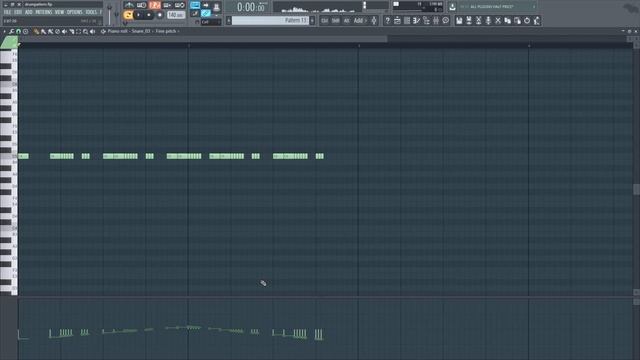This screenshot has width=640, height=360.
Task: Click the CPU memory meter panel
Action: [x=418, y=7]
